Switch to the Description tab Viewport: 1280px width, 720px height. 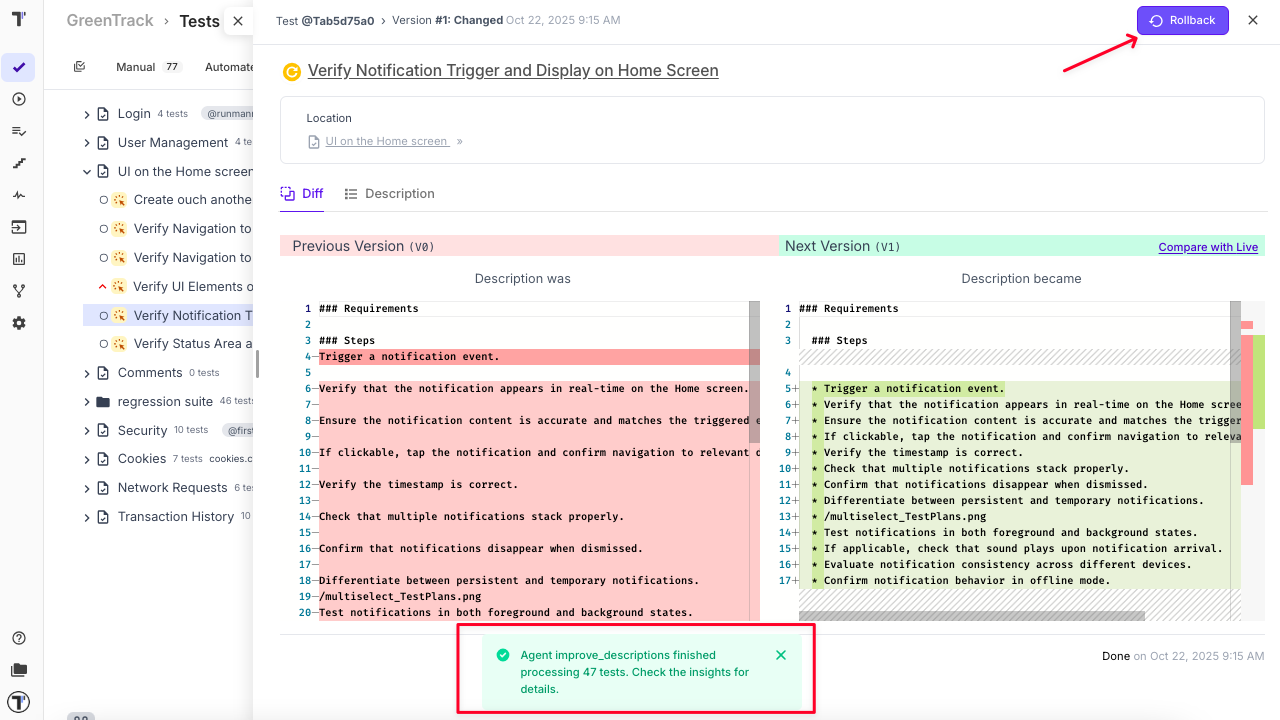(x=389, y=193)
